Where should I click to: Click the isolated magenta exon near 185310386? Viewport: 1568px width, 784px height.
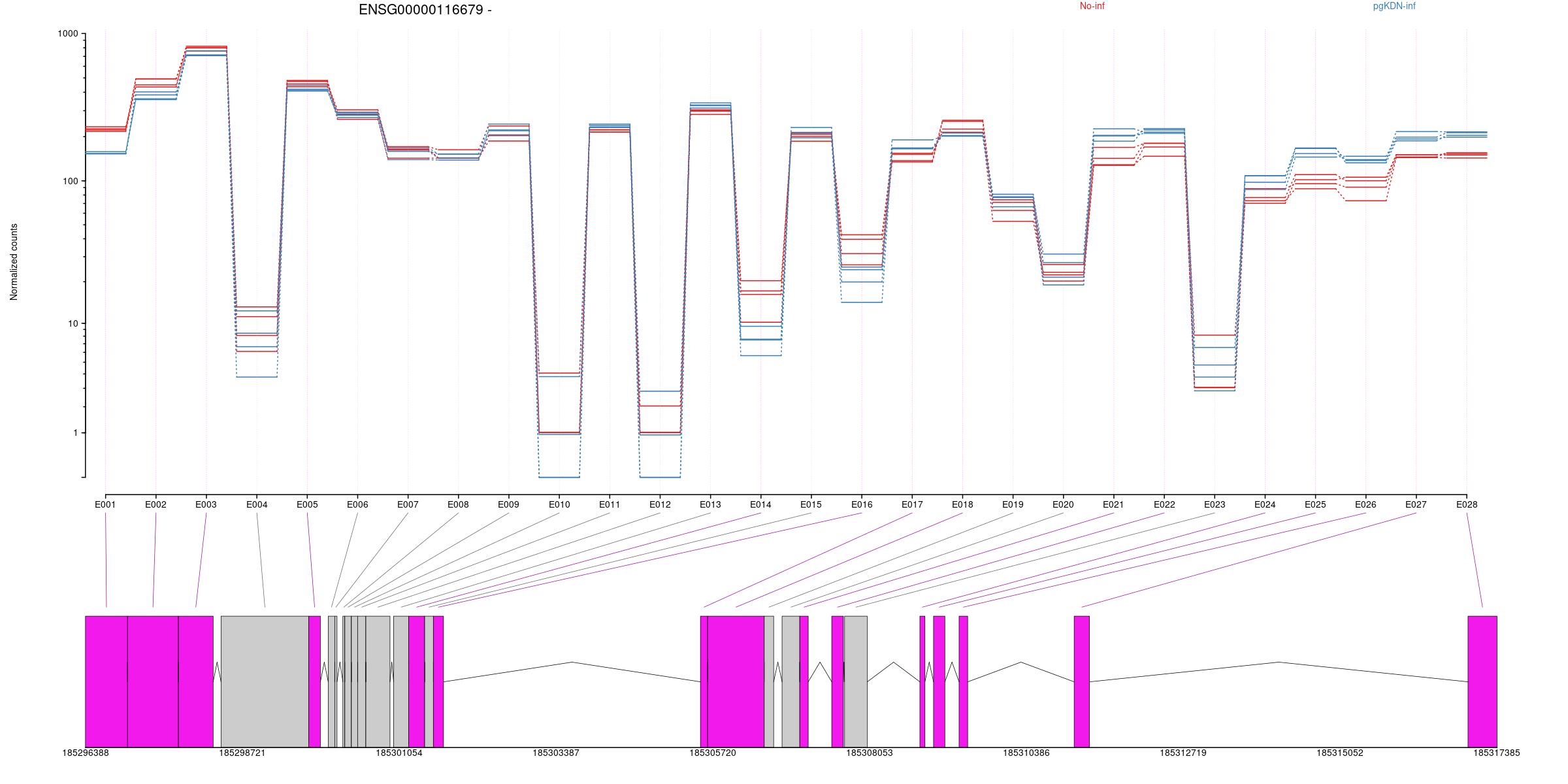[1081, 681]
